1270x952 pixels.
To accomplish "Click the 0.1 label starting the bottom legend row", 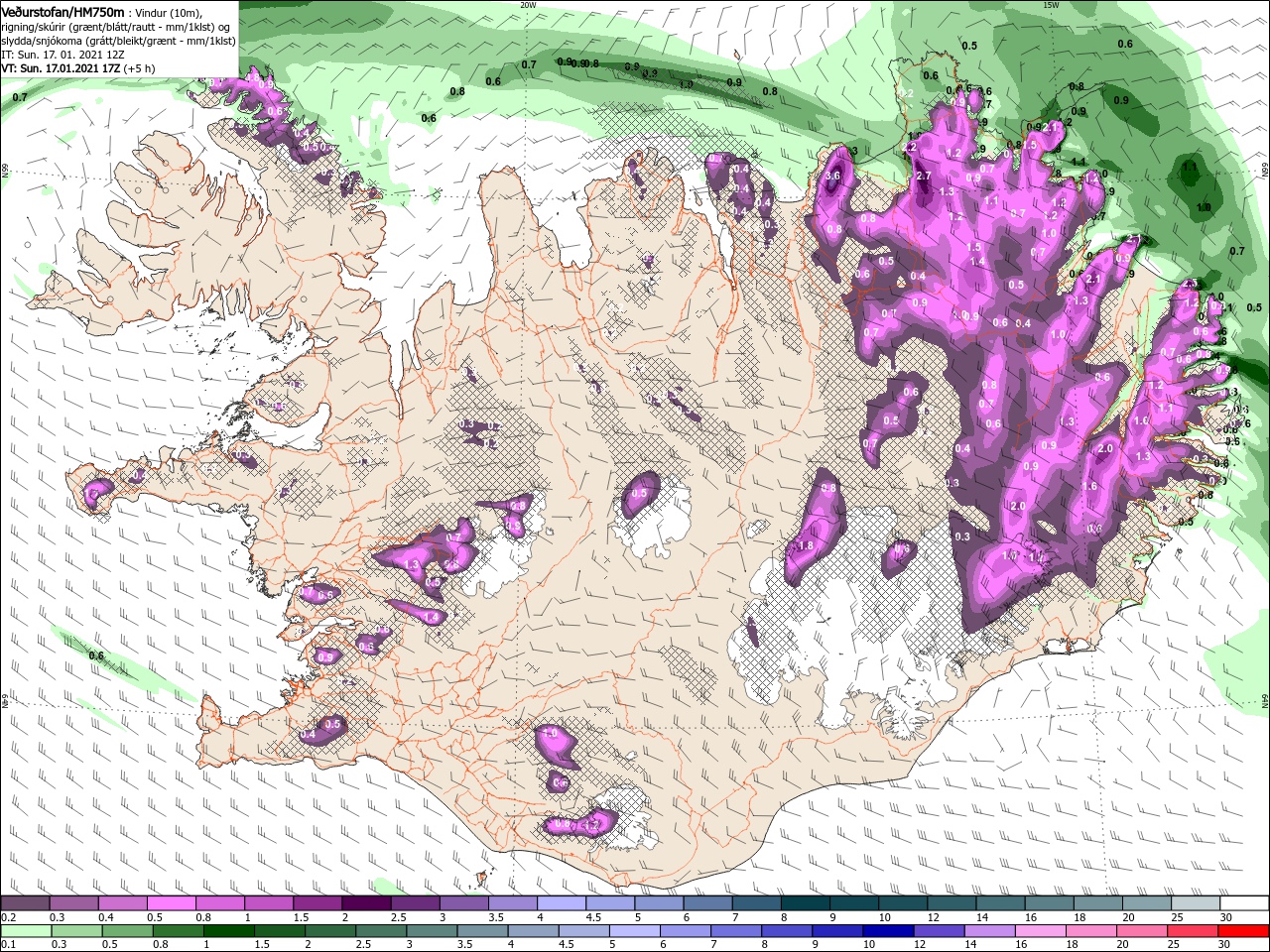I will pyautogui.click(x=8, y=945).
